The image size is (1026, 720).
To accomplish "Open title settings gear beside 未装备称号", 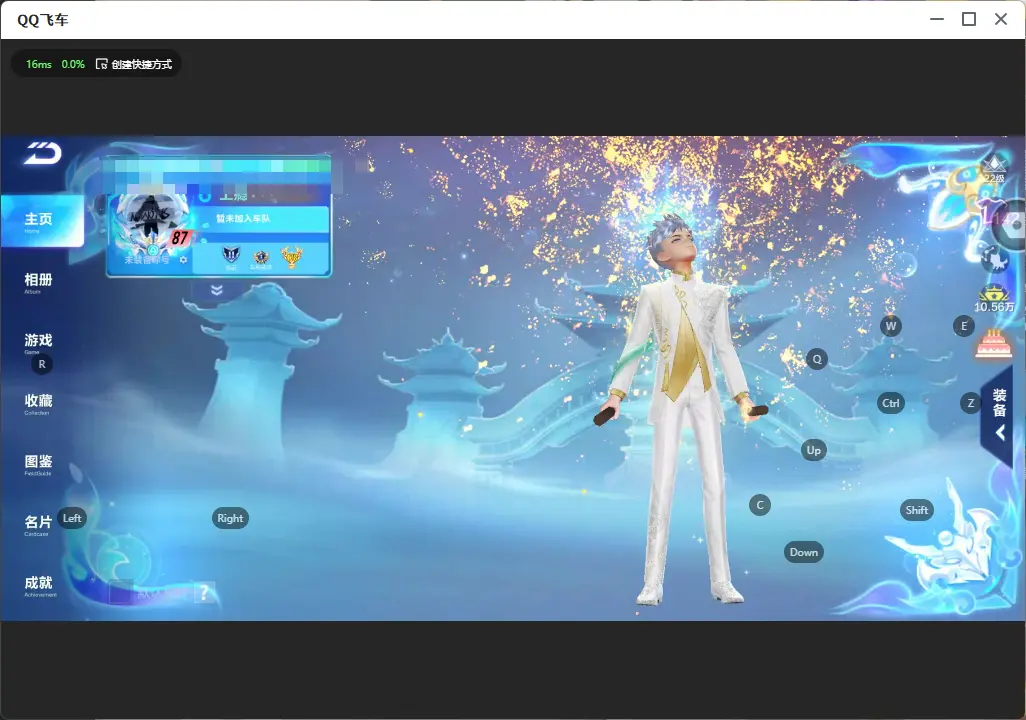I will pos(183,260).
